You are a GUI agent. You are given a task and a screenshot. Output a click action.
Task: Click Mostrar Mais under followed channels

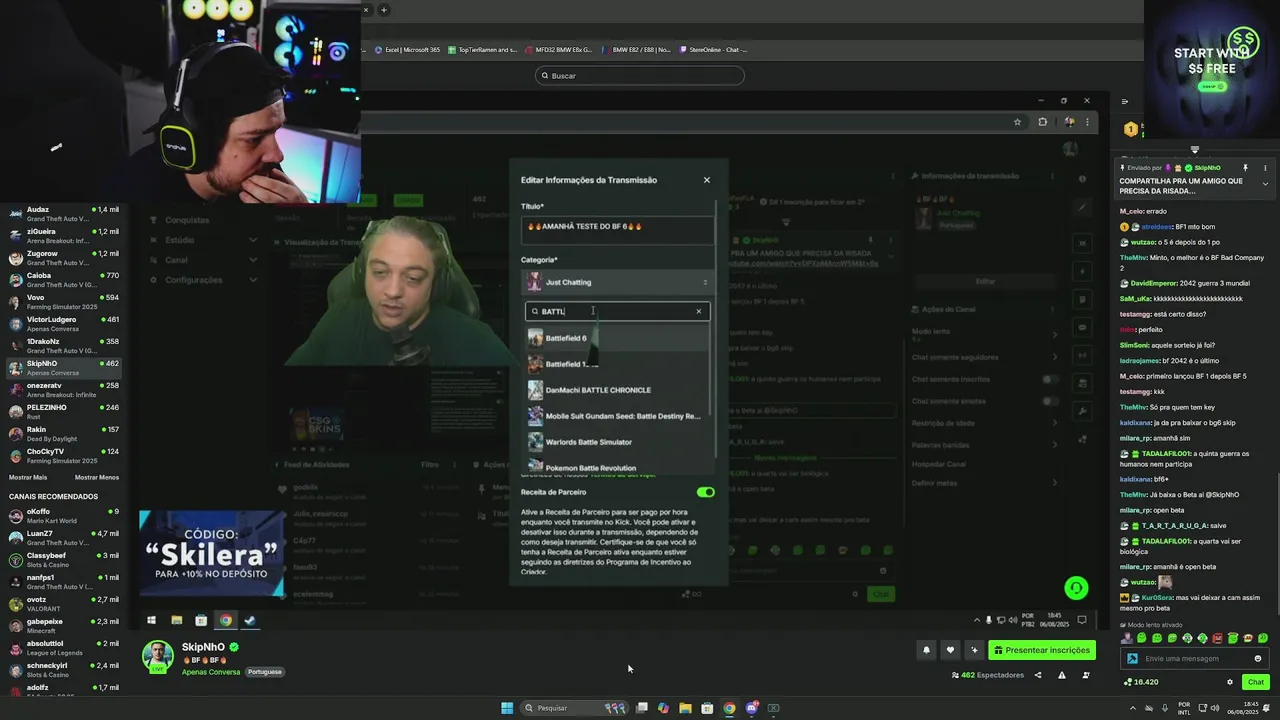click(x=28, y=477)
